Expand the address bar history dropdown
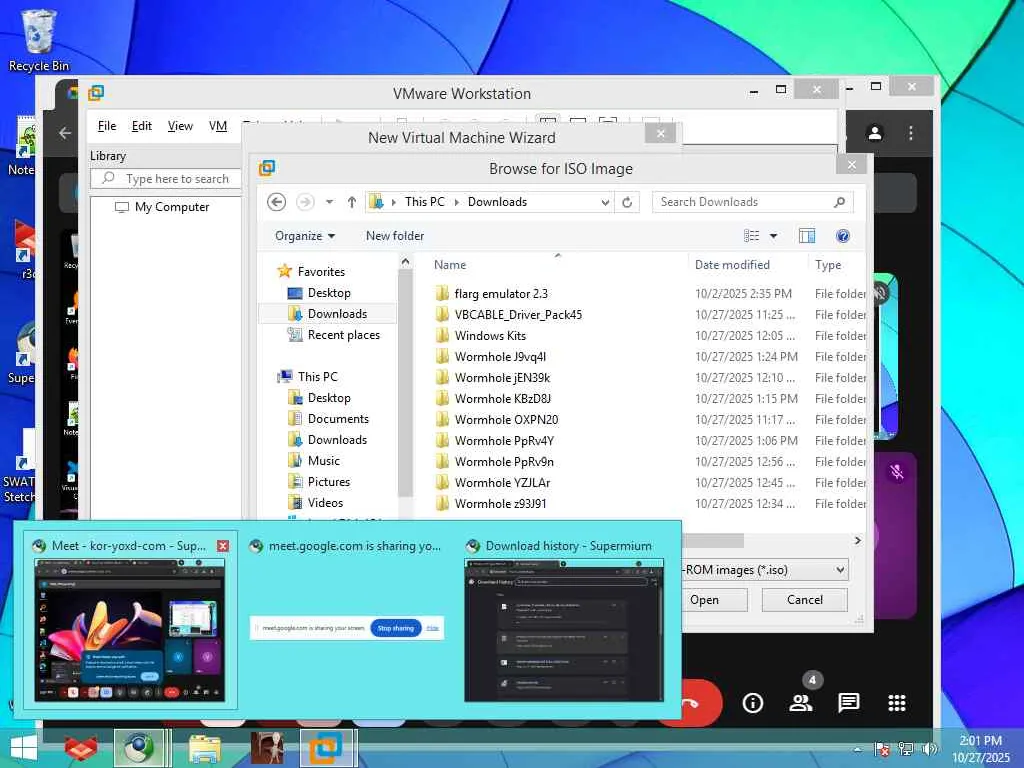Screen dimensions: 1024x768 coord(605,202)
